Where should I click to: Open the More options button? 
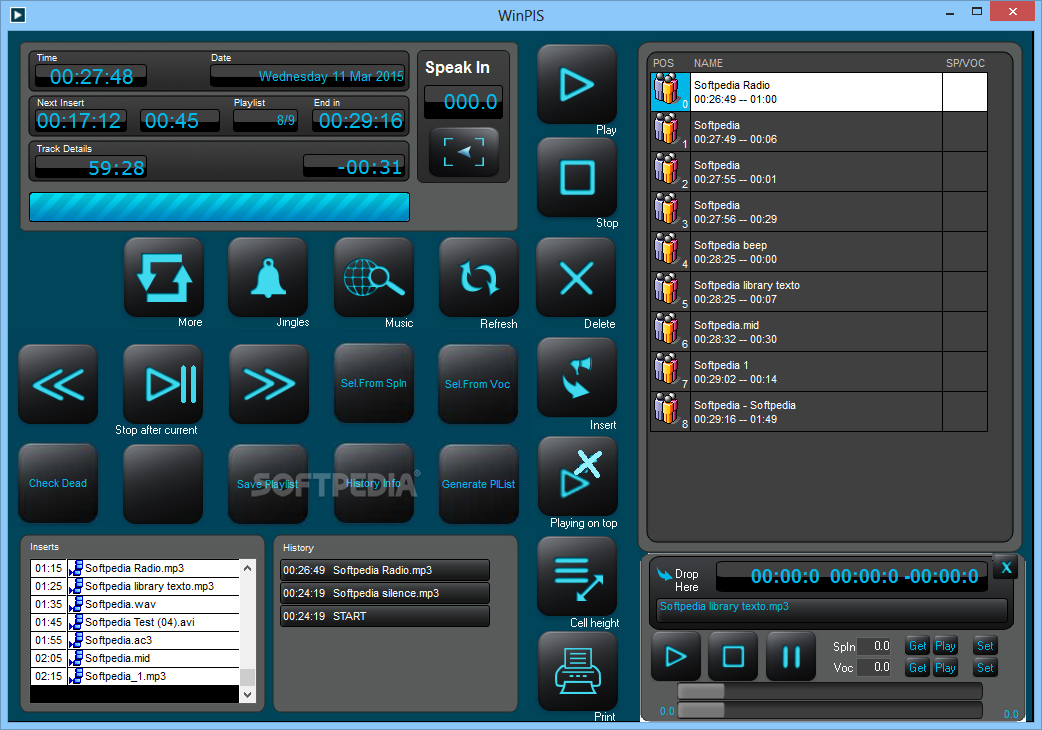(x=163, y=277)
